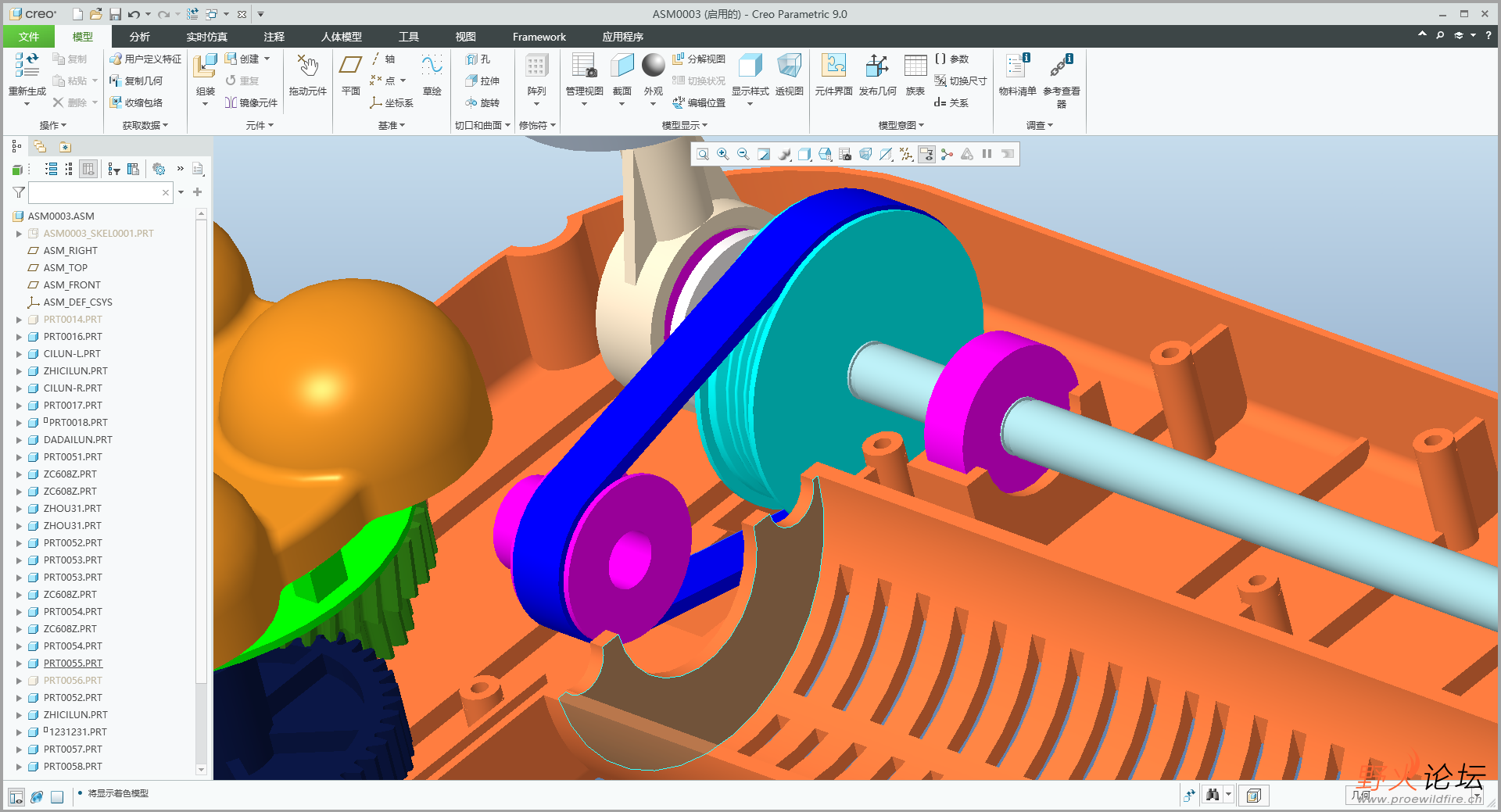Expand the 基准 group dropdown
The image size is (1501, 812).
click(392, 125)
